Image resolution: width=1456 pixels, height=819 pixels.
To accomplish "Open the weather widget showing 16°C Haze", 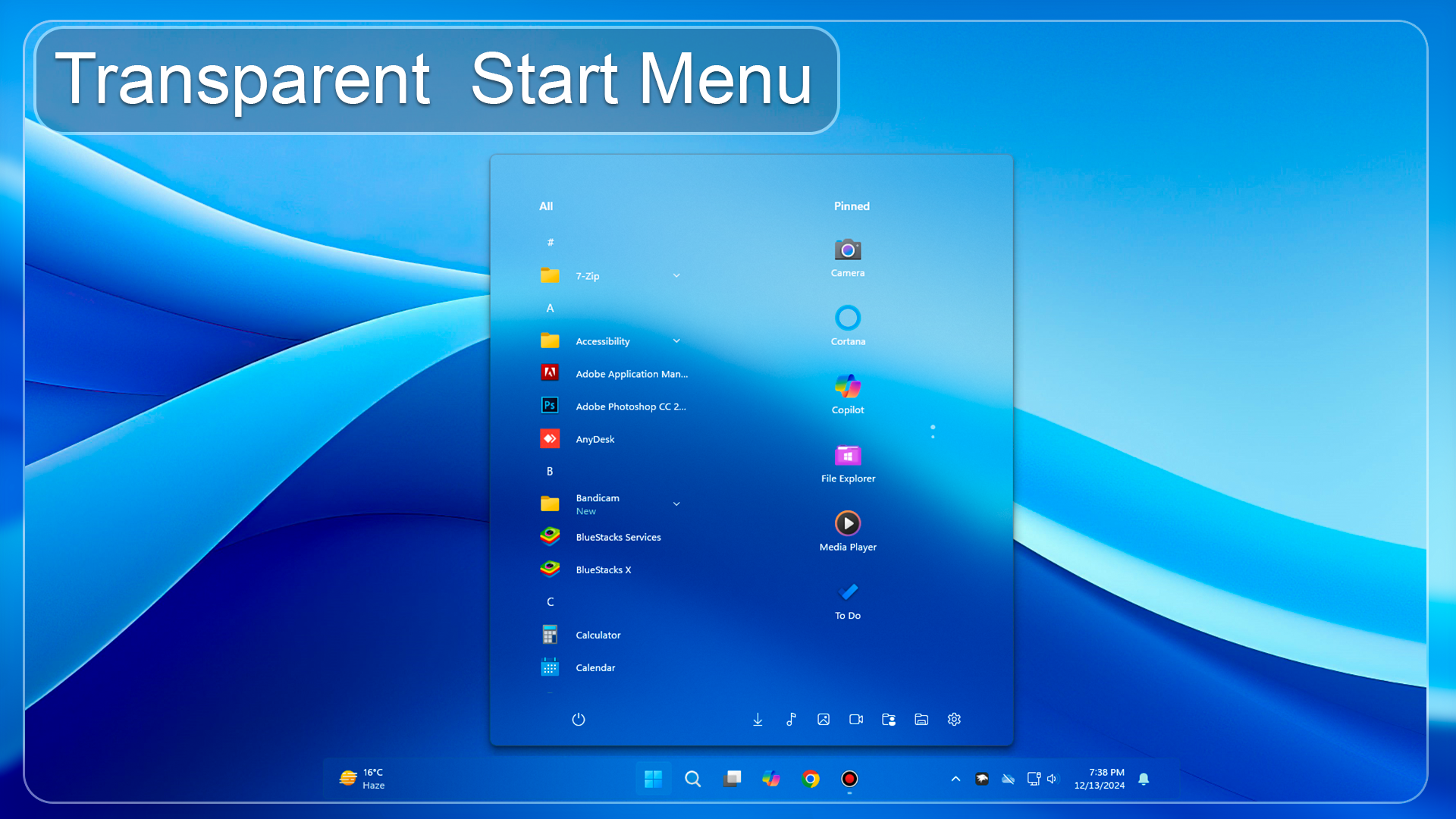I will 362,779.
